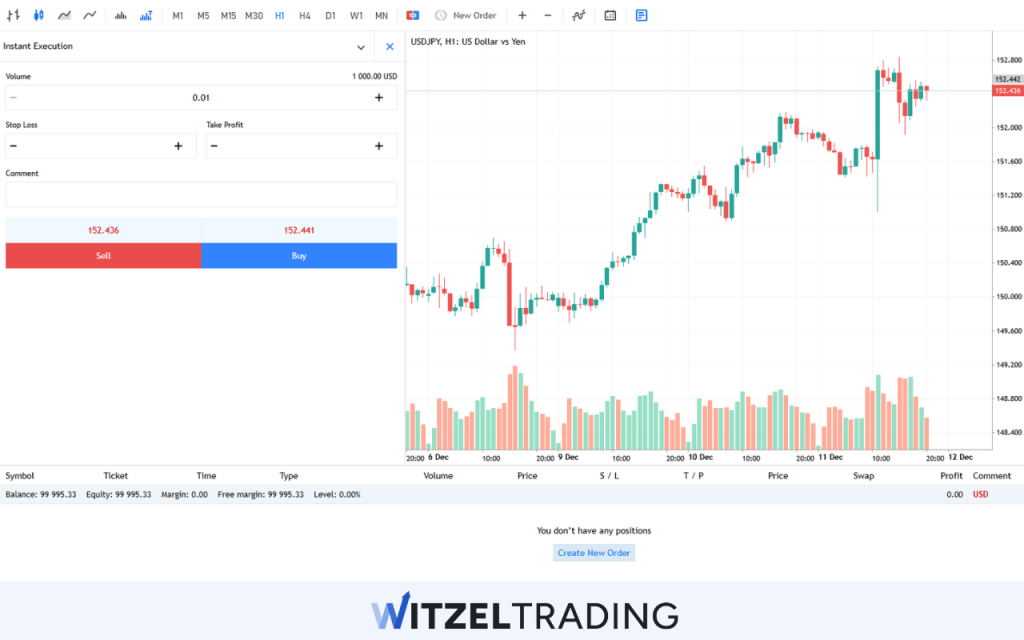The image size is (1024, 640).
Task: Zoom in on the chart with plus icon
Action: click(522, 15)
